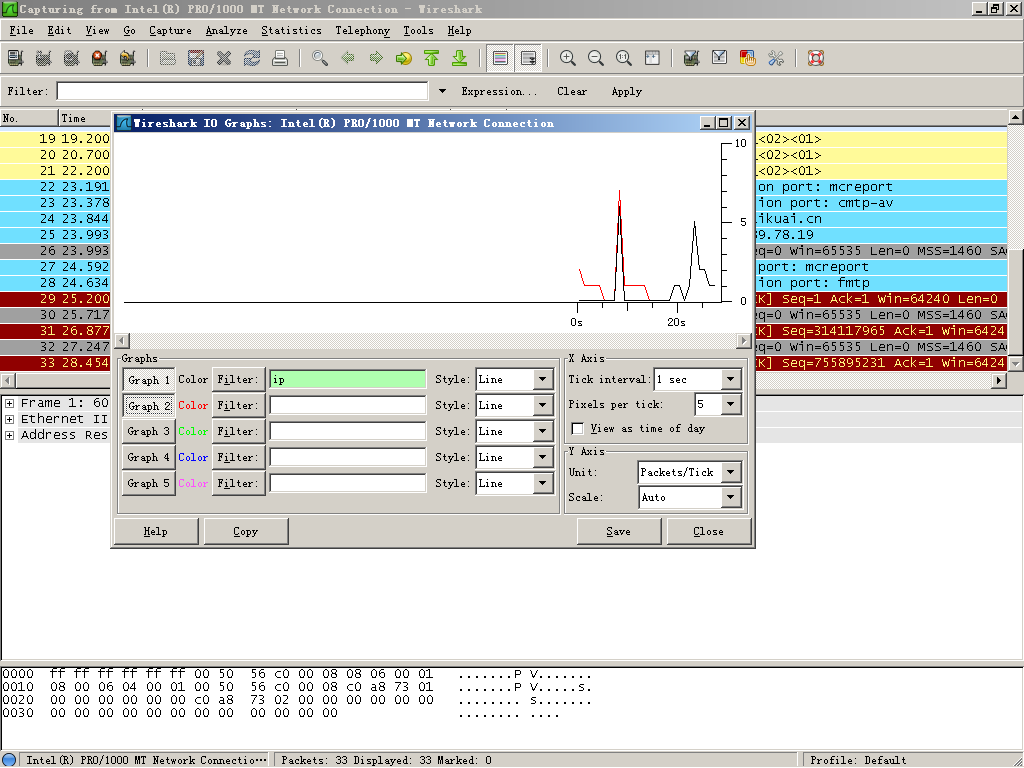Copy the IO graph data
Screen dimensions: 1024x768
246,532
